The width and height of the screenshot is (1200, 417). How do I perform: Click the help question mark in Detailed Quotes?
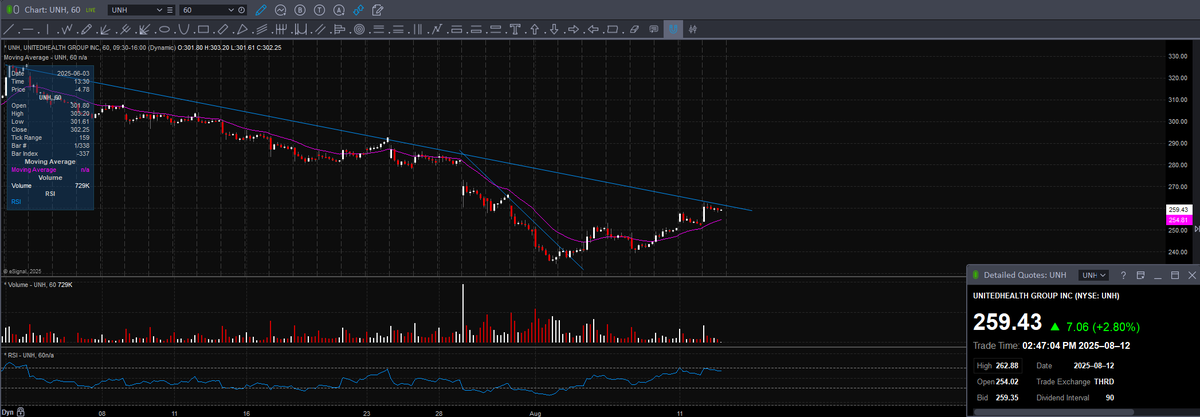(x=1123, y=274)
